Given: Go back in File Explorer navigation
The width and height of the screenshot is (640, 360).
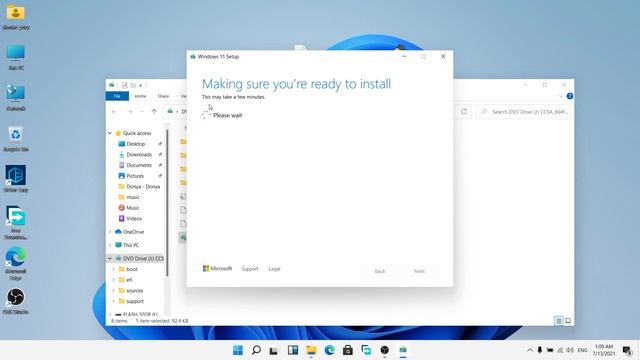Looking at the screenshot, I should pos(114,111).
